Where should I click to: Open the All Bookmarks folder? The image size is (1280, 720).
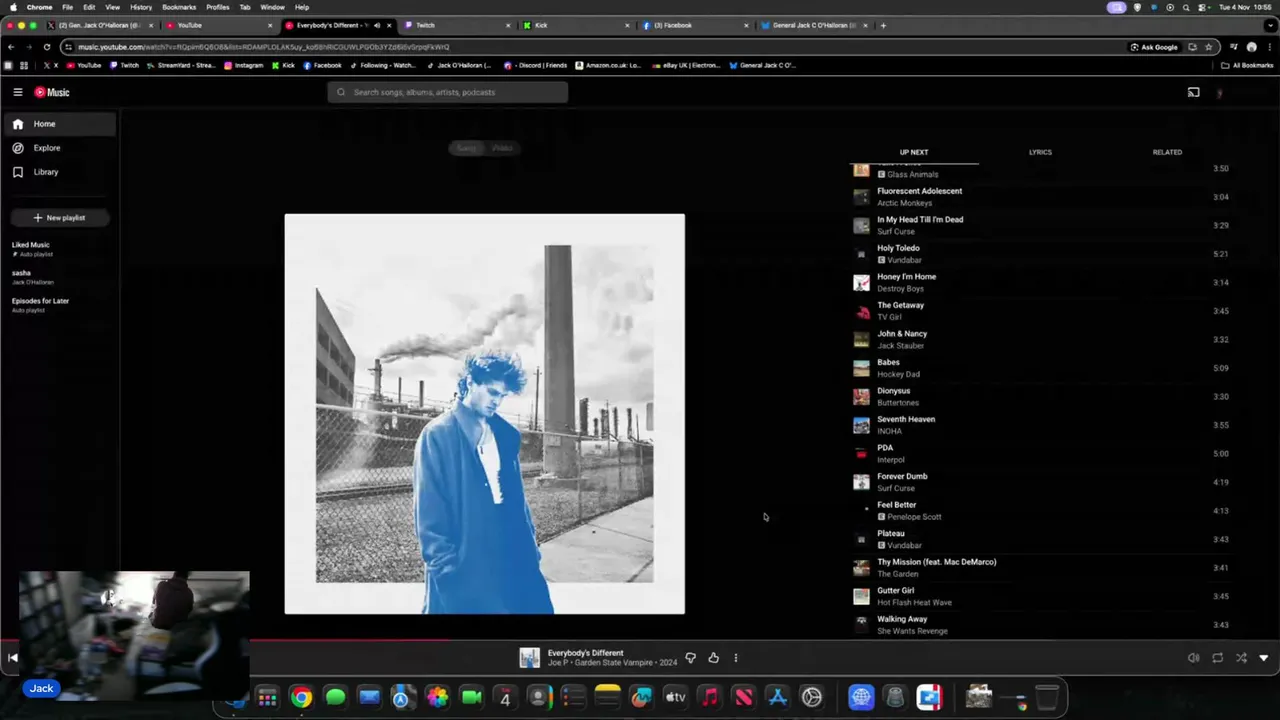(x=1247, y=65)
